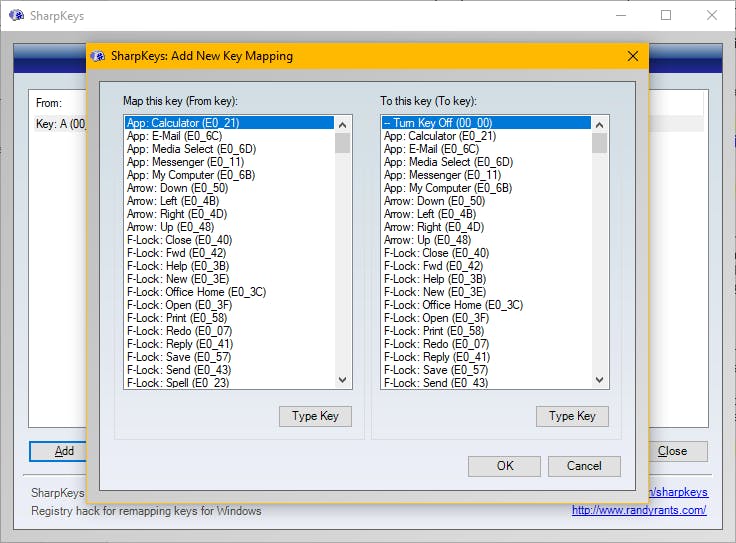
Task: Select F-Lock: Reply (E0_41) in From list
Action: (230, 344)
